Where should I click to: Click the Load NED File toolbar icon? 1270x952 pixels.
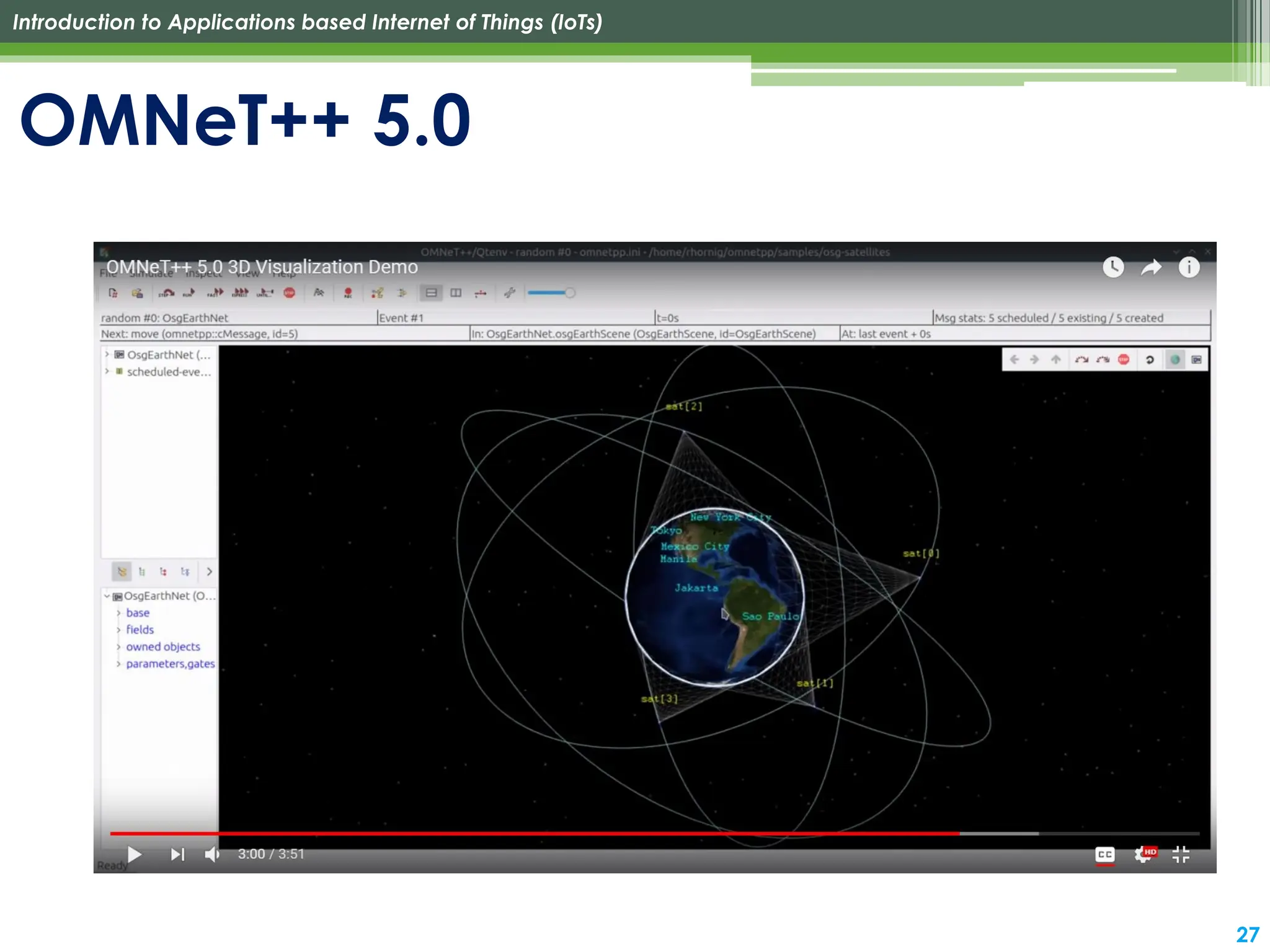(x=137, y=293)
